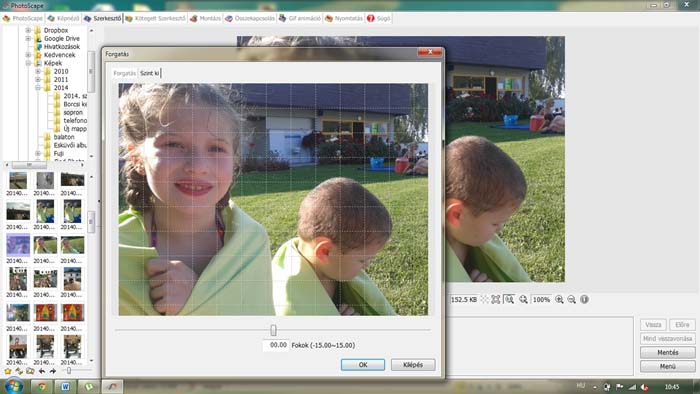700x394 pixels.
Task: Expand the 2010 folder node
Action: pyautogui.click(x=38, y=71)
